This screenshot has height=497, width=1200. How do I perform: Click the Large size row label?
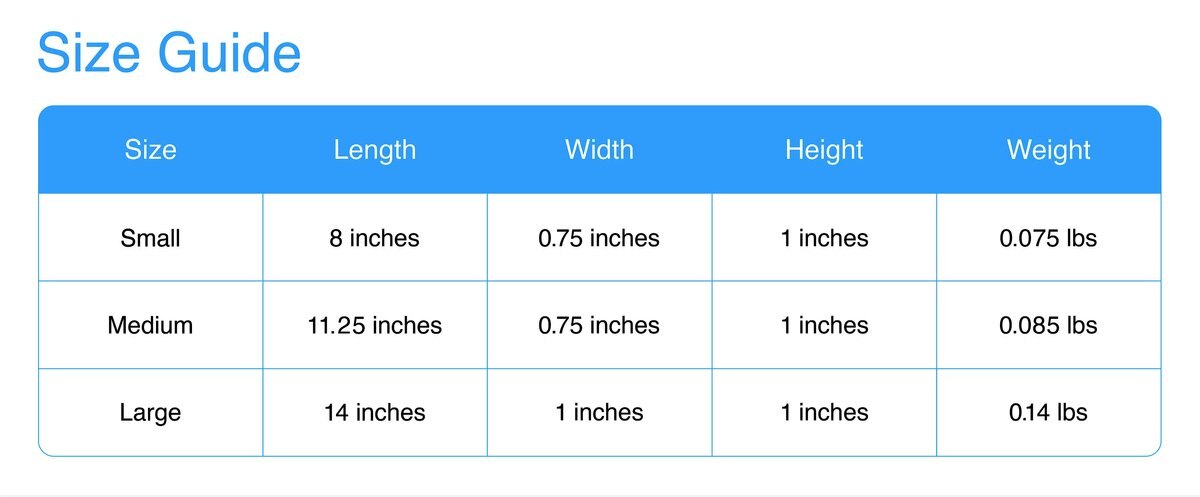[x=150, y=412]
